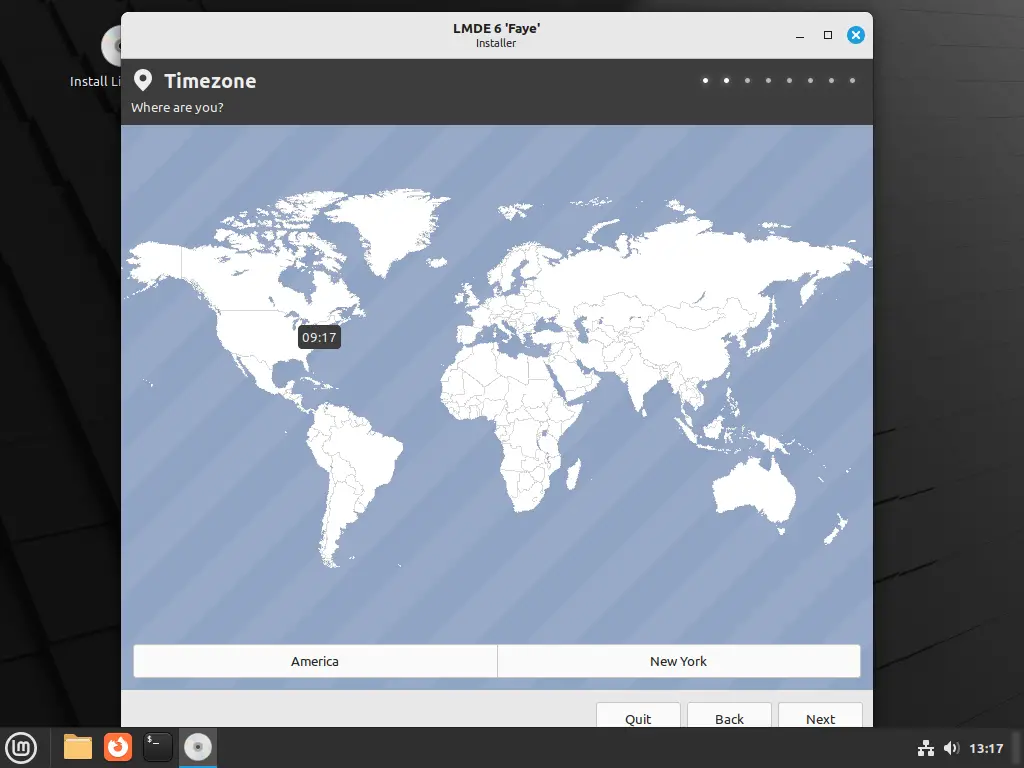Click the 09:17 time marker on the map

coord(319,338)
